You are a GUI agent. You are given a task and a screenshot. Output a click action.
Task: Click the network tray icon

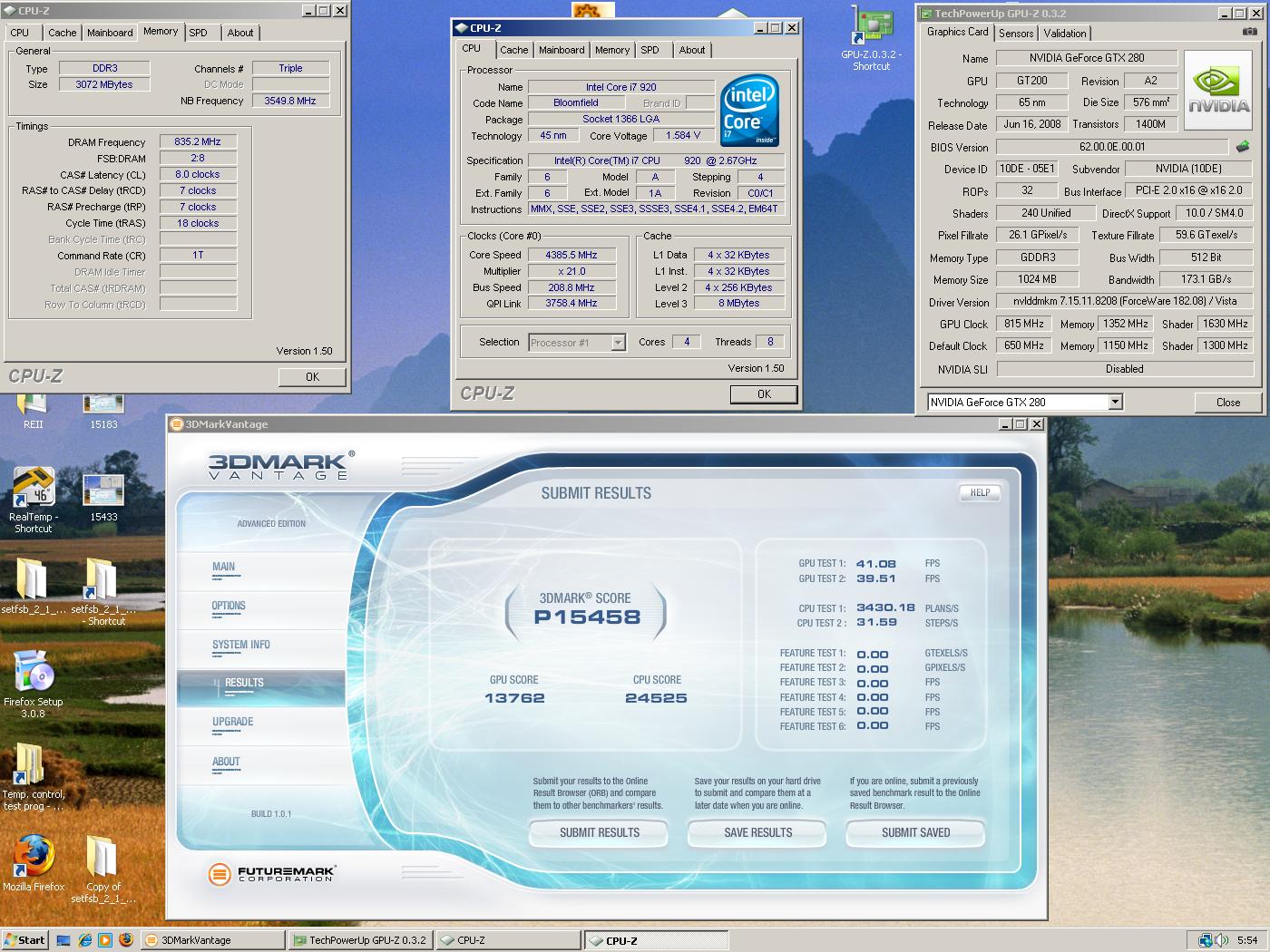1206,940
